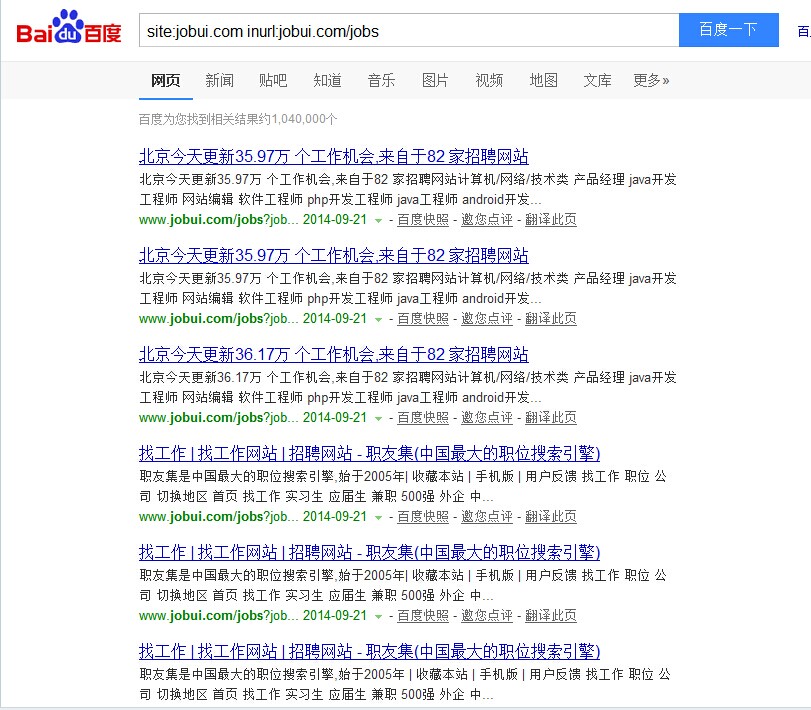This screenshot has height=710, width=811.
Task: Select the 网页 tab
Action: coord(166,80)
